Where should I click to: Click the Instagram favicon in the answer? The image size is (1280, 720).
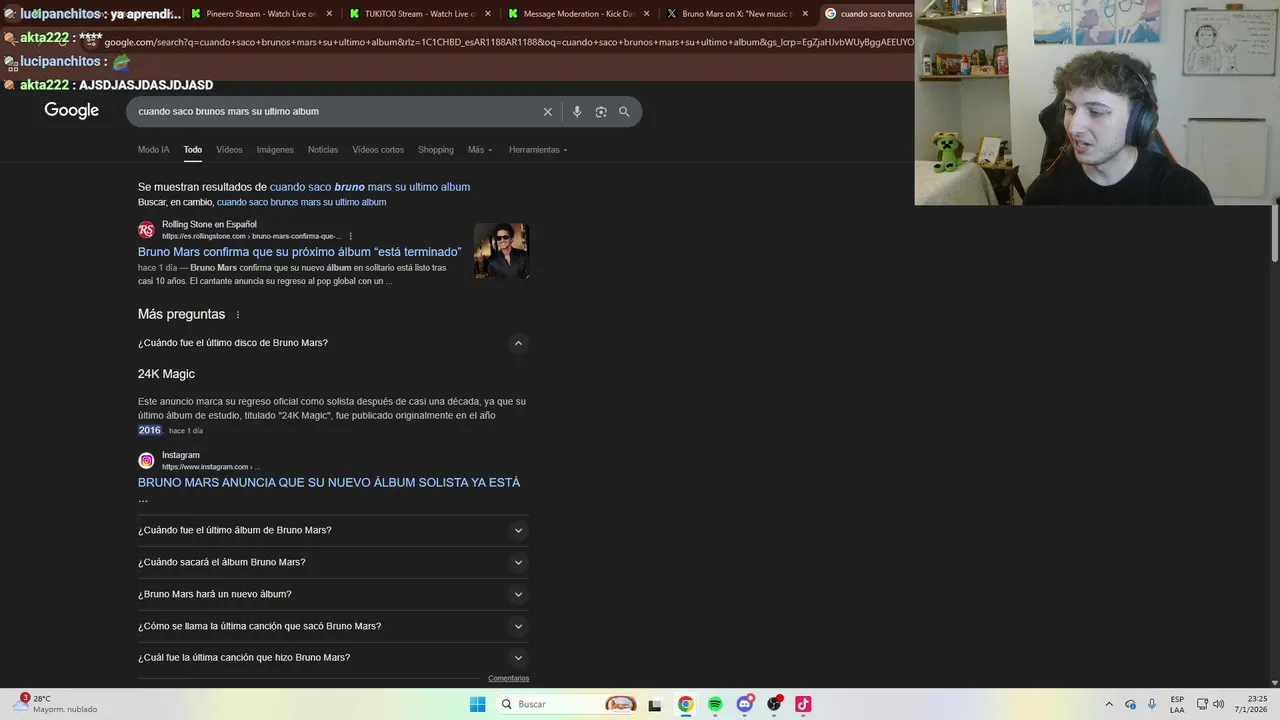tap(147, 461)
